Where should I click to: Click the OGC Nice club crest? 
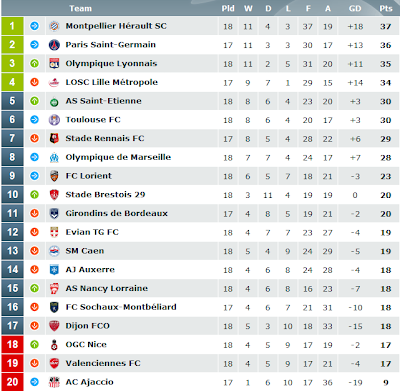click(x=54, y=345)
